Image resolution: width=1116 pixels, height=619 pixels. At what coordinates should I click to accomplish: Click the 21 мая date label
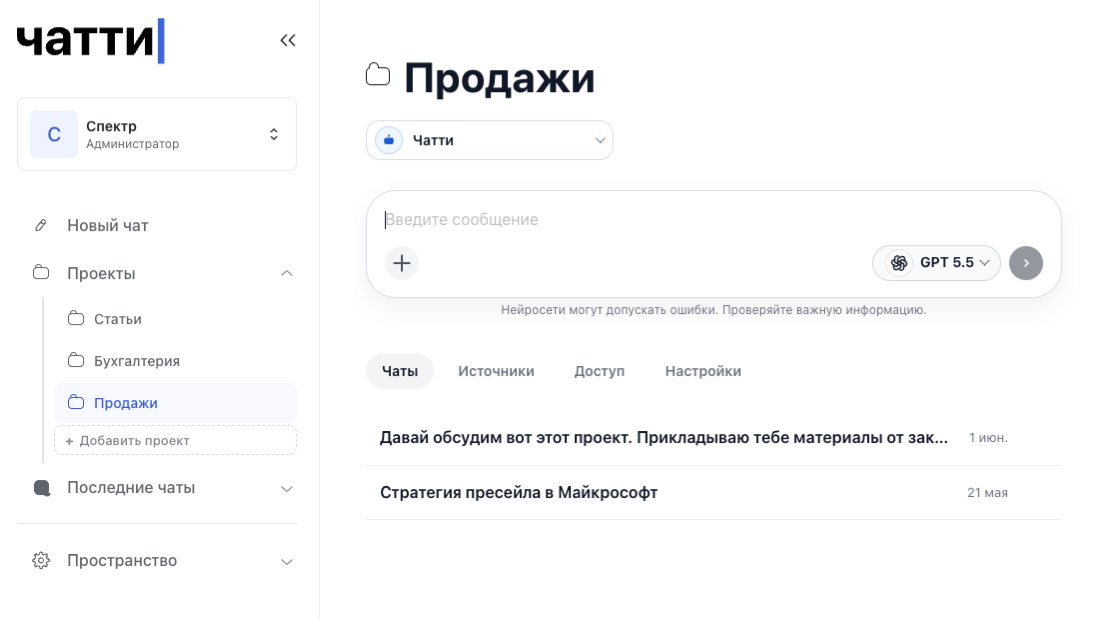click(987, 493)
